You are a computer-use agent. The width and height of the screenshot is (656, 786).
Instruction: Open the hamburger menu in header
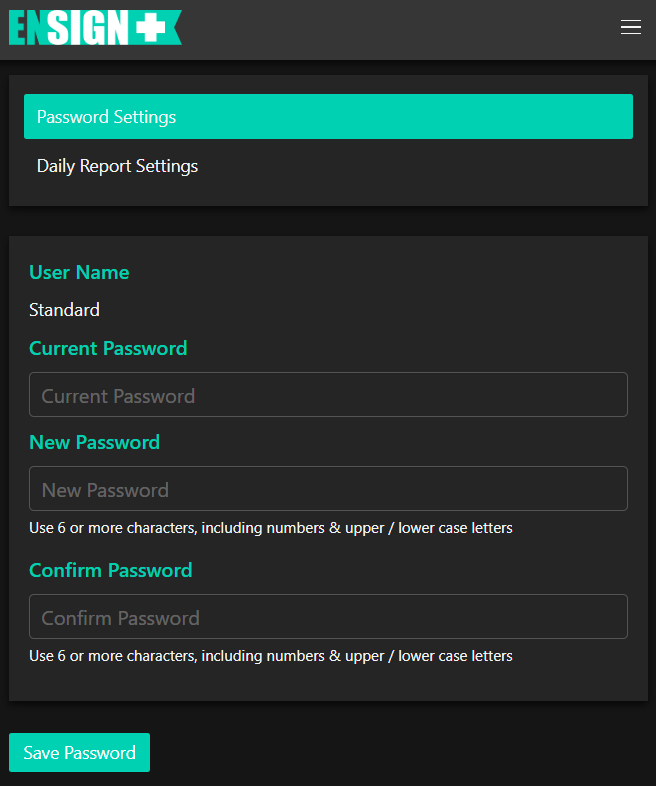point(630,28)
